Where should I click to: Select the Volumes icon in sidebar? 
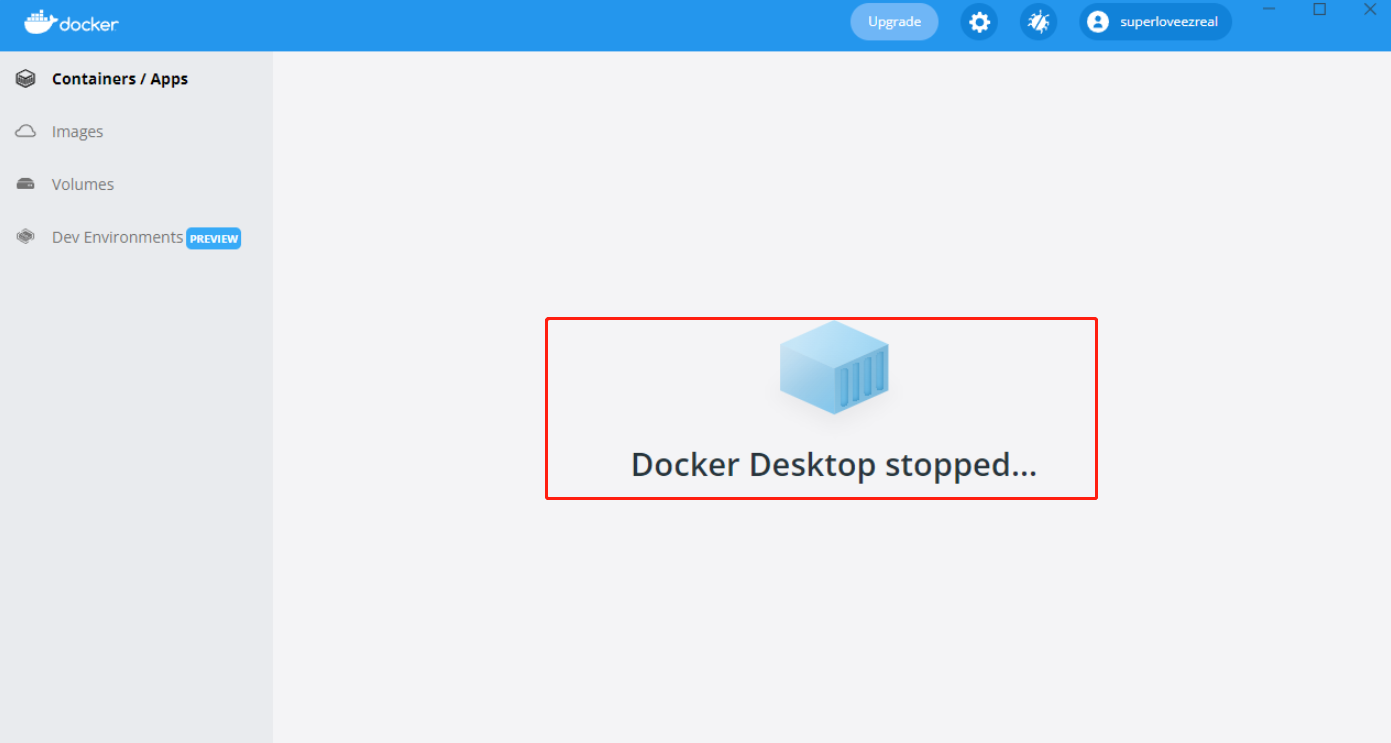click(x=25, y=184)
